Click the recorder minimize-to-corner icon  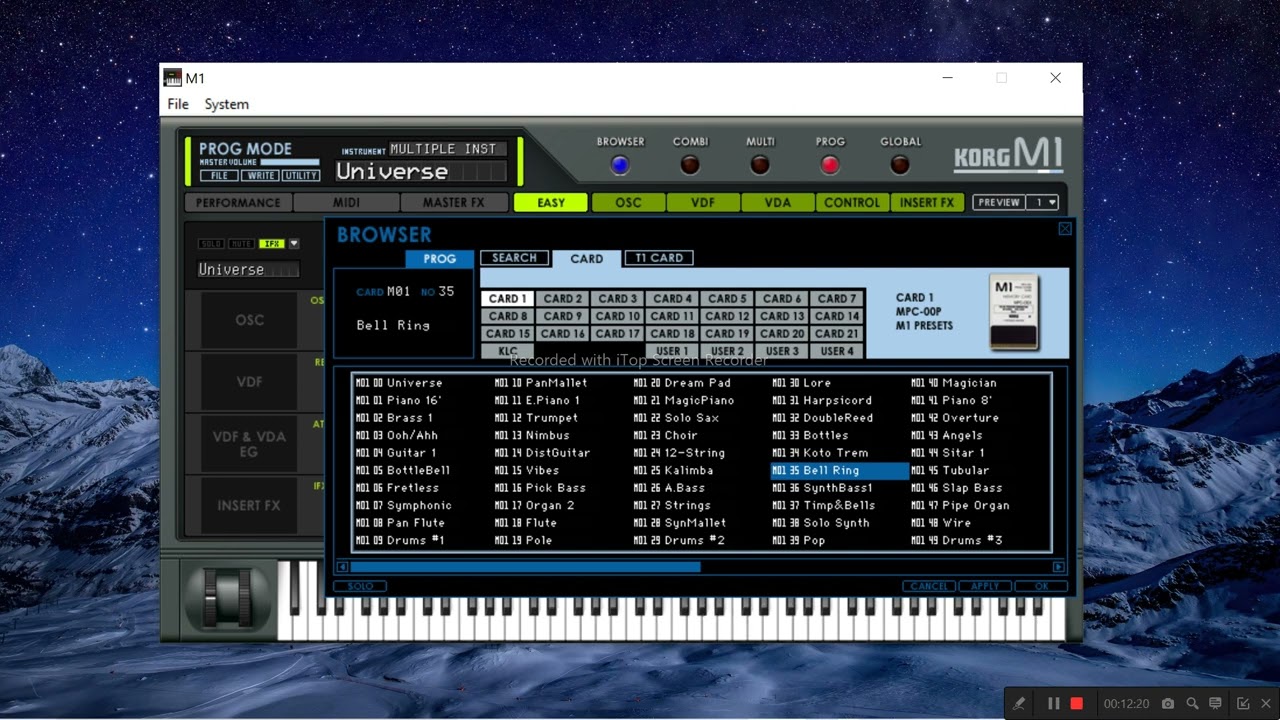(1243, 704)
